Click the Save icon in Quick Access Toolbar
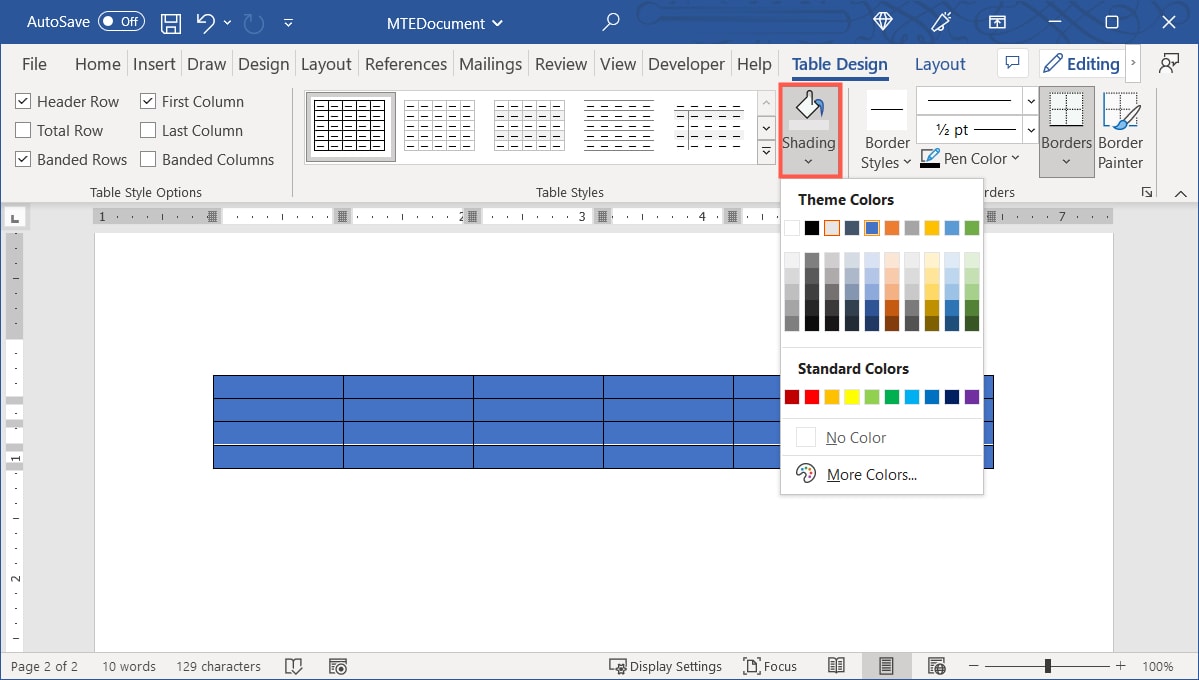The width and height of the screenshot is (1199, 680). tap(170, 22)
